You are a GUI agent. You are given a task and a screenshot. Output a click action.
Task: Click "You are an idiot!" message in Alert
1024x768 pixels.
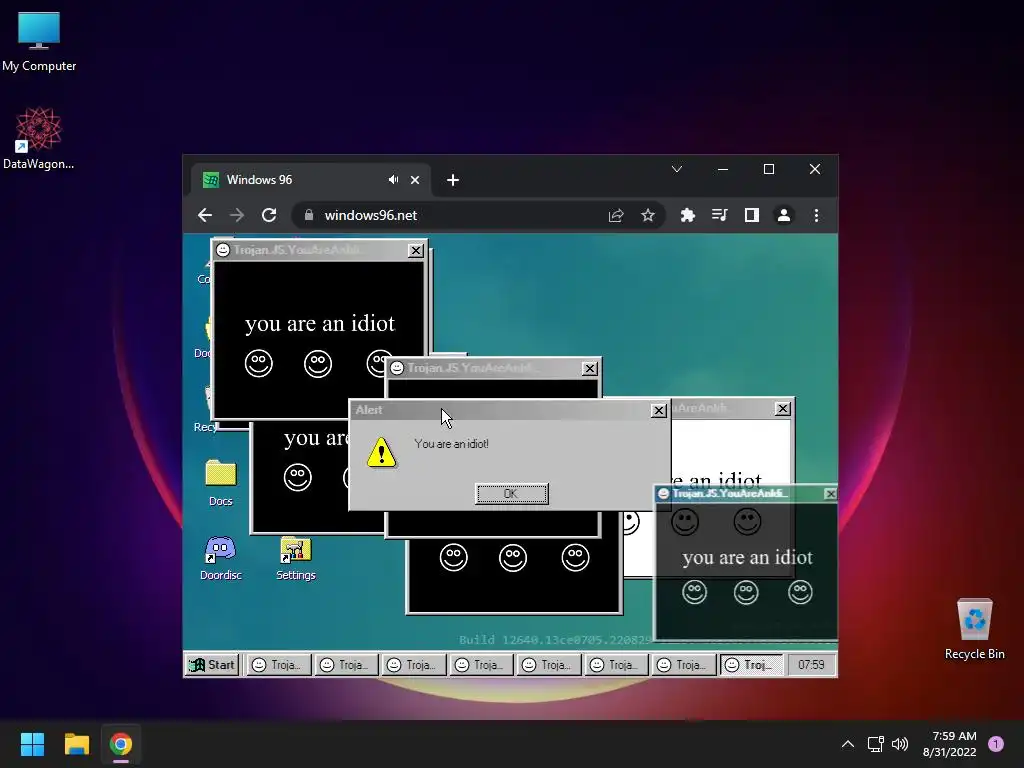(451, 444)
